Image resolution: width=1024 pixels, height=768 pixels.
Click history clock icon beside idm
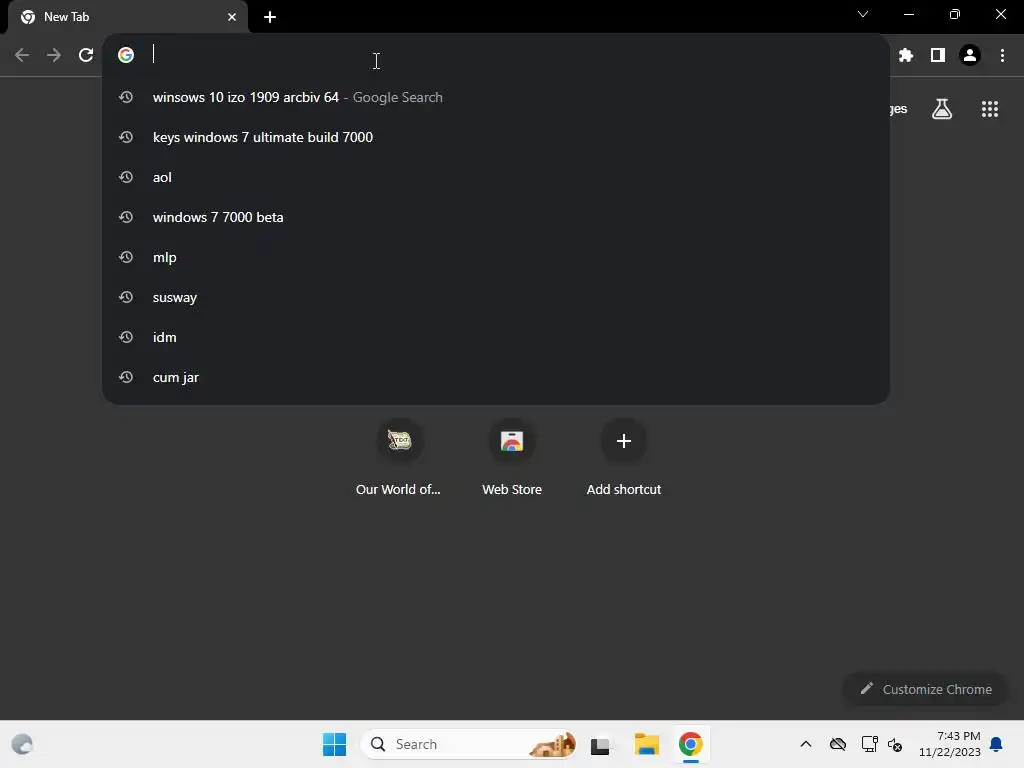point(126,337)
